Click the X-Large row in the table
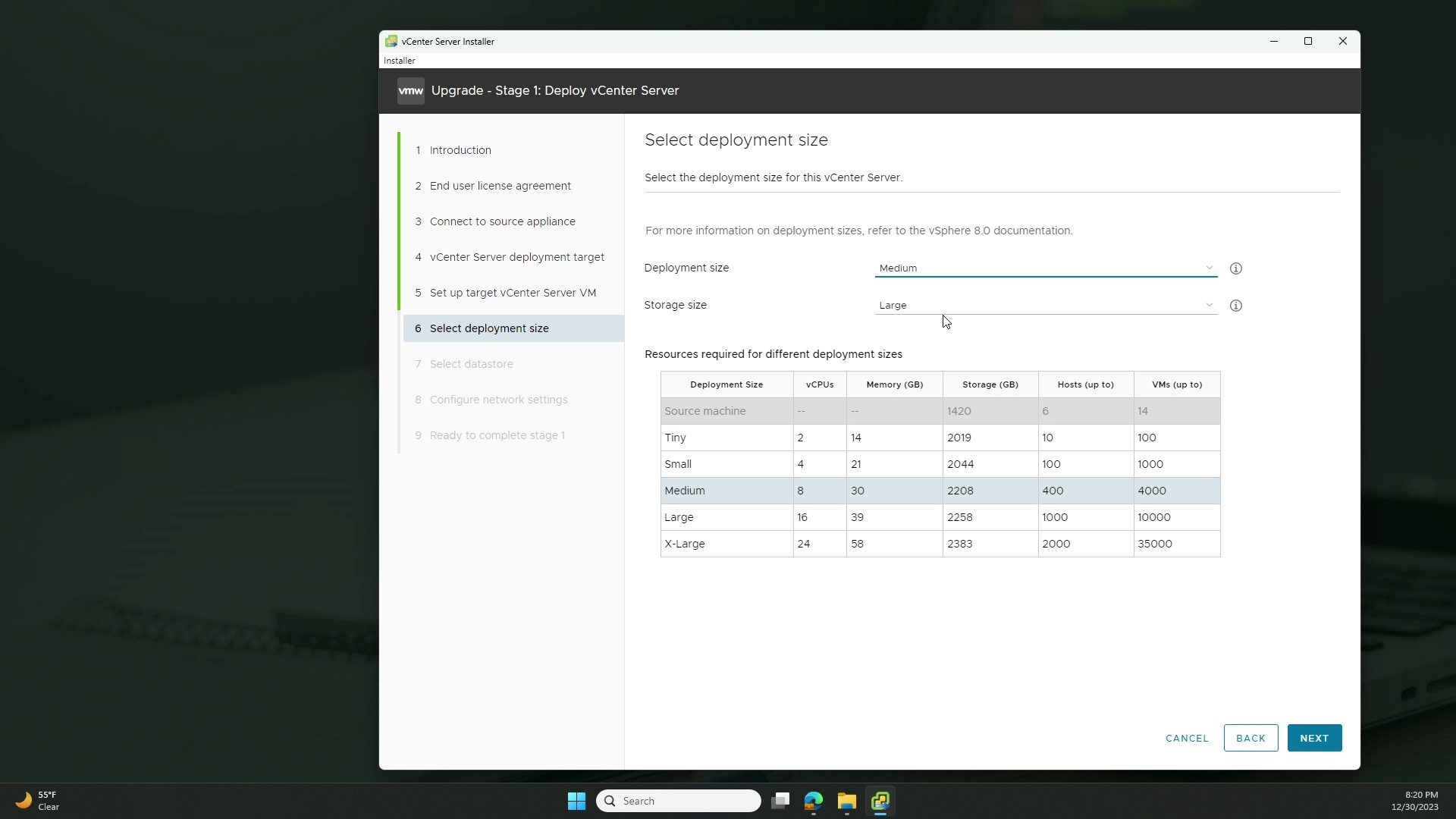Viewport: 1456px width, 819px height. point(940,544)
